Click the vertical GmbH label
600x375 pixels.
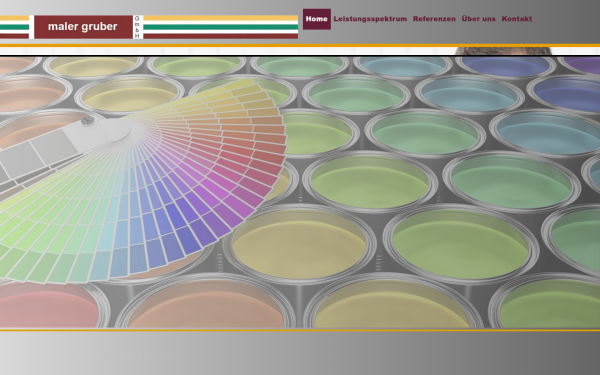(x=137, y=27)
